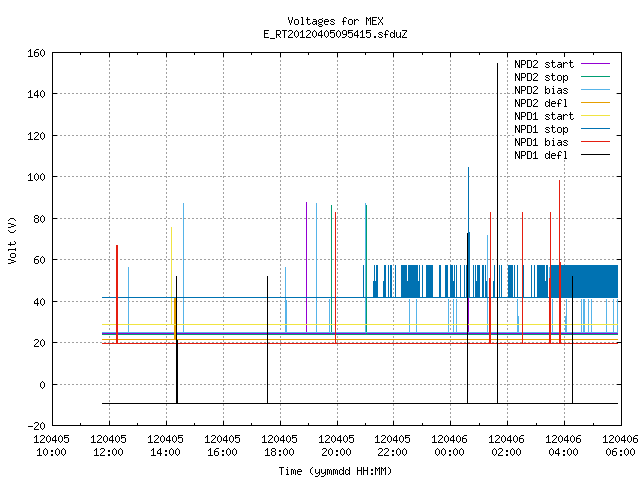Click the black NPD1 defl legend line
Screen dimensions: 640x480
pyautogui.click(x=595, y=155)
